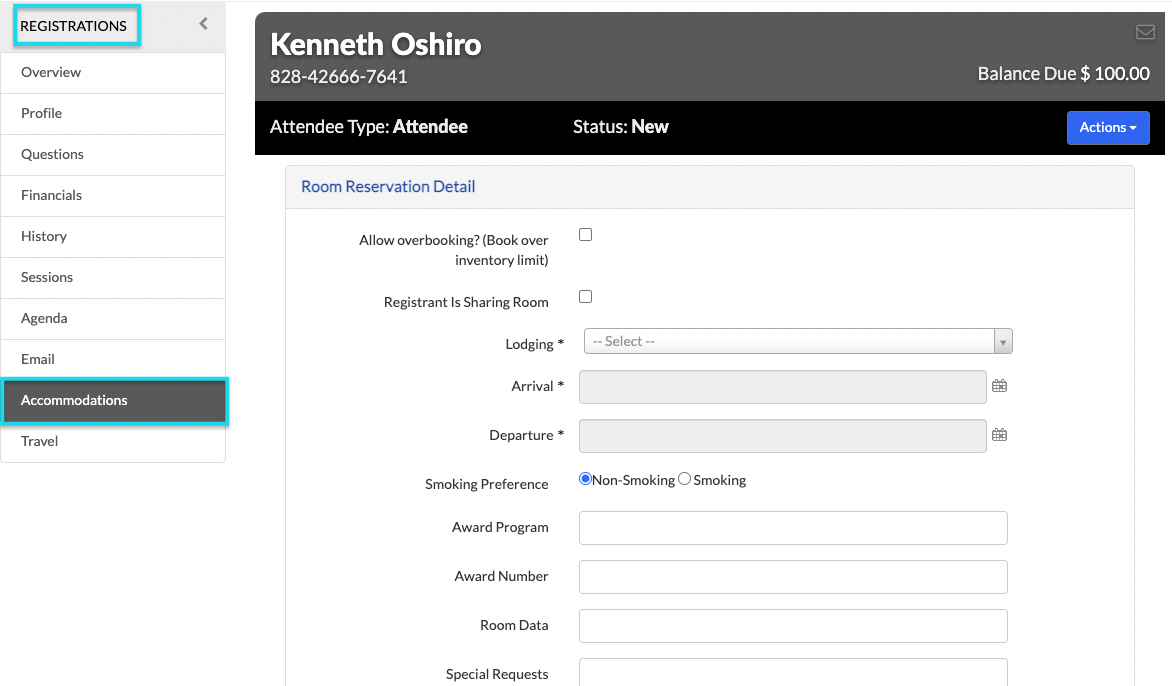The height and width of the screenshot is (686, 1172).
Task: Open the Lodging select dropdown
Action: click(798, 342)
